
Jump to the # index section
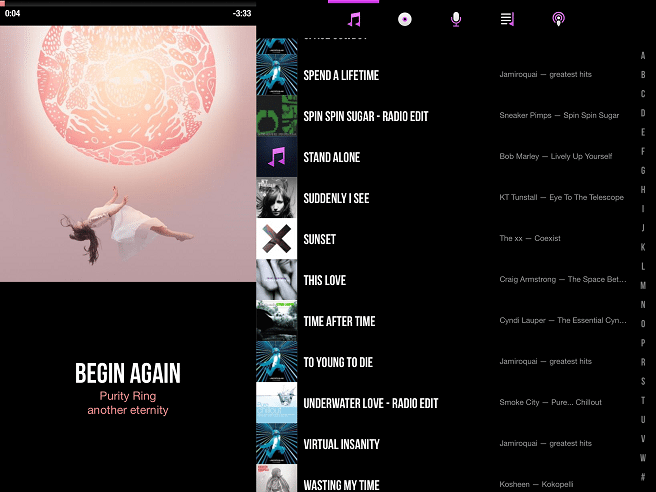point(643,477)
